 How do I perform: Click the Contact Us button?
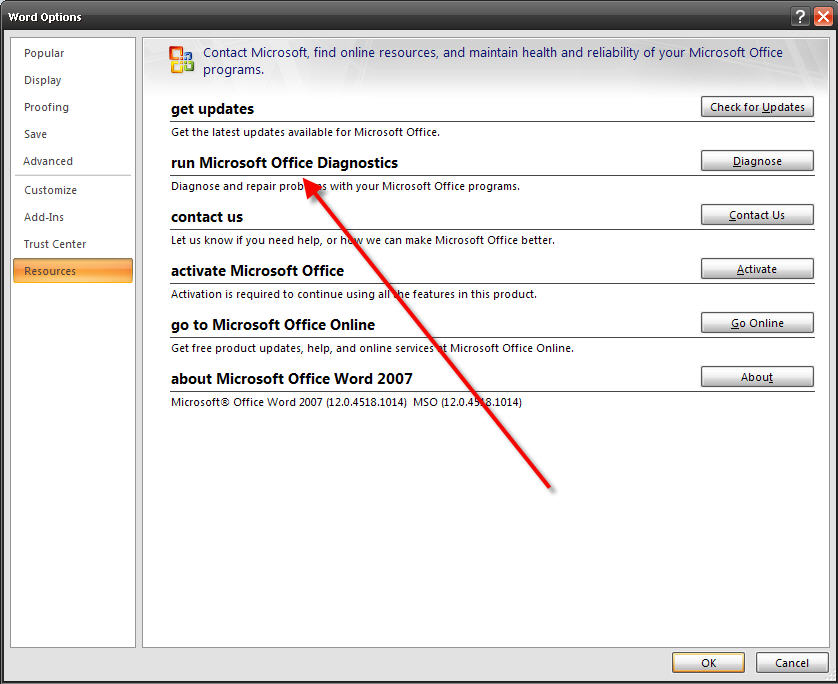(x=757, y=215)
